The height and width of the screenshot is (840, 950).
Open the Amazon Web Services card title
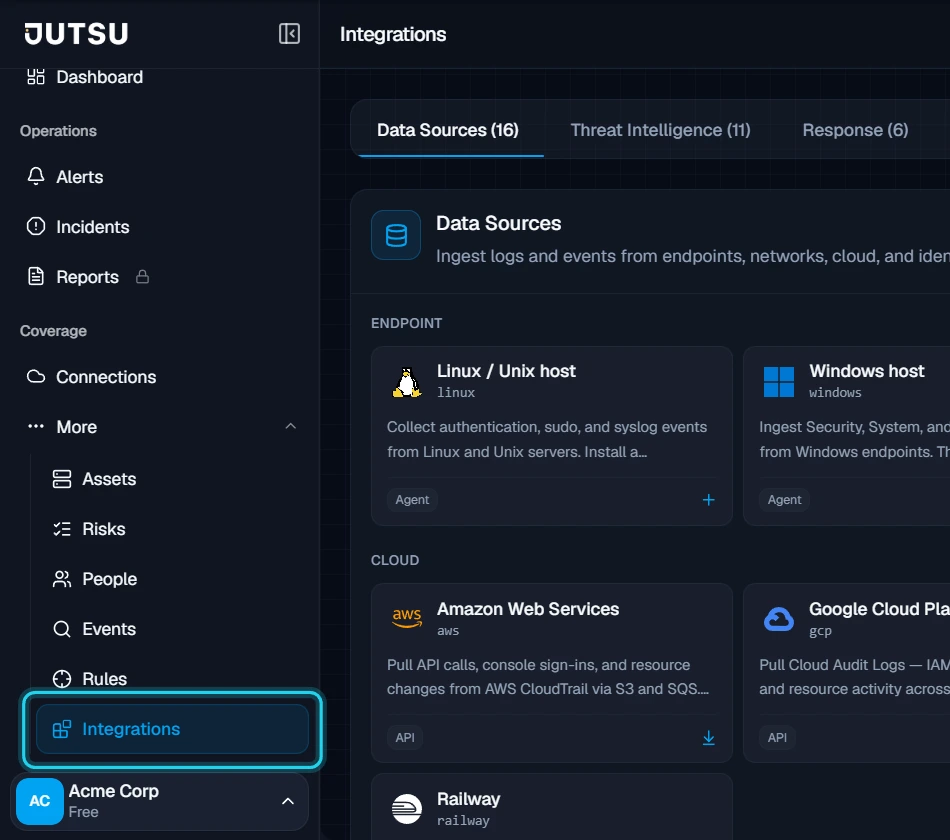tap(528, 608)
